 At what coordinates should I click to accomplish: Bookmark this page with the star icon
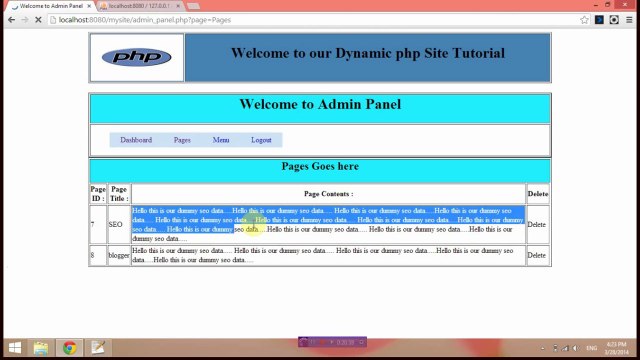click(584, 20)
